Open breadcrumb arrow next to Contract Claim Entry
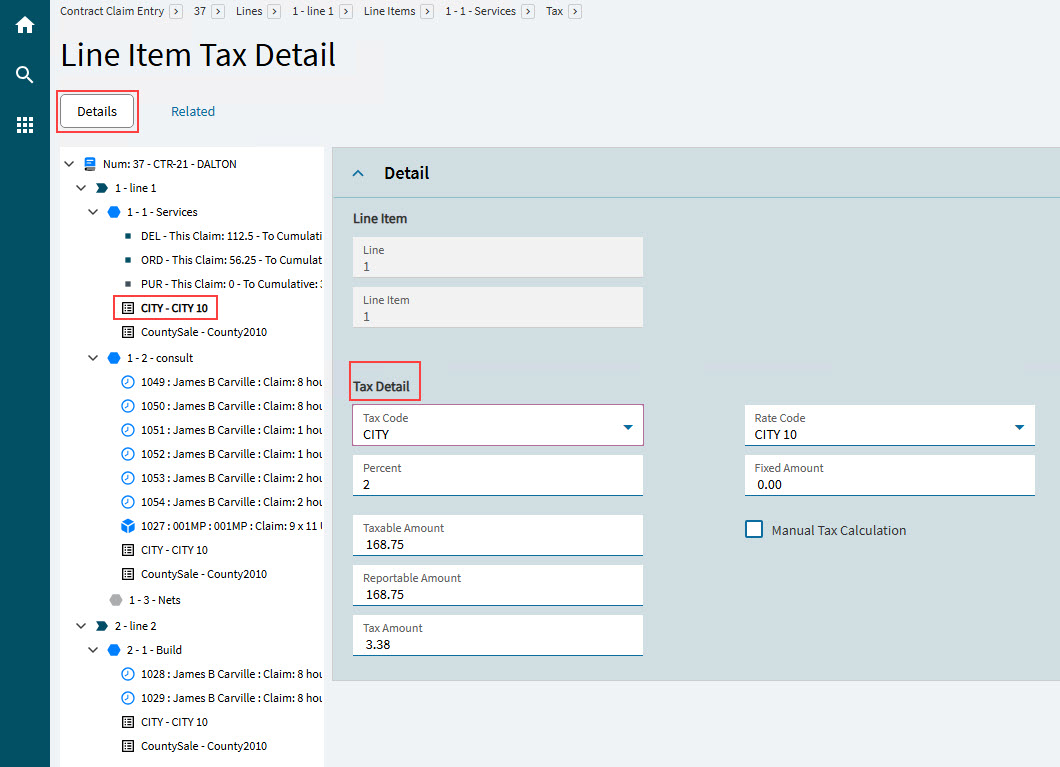1060x767 pixels. click(x=176, y=11)
